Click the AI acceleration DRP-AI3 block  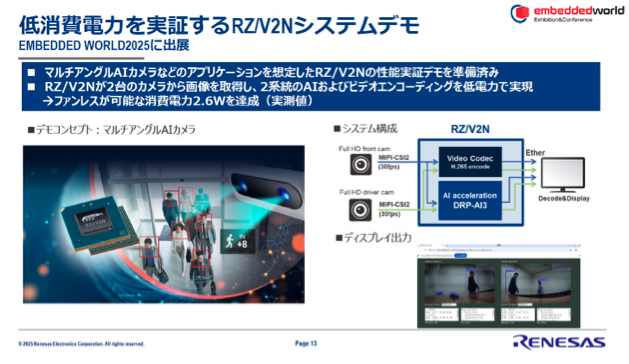point(470,200)
